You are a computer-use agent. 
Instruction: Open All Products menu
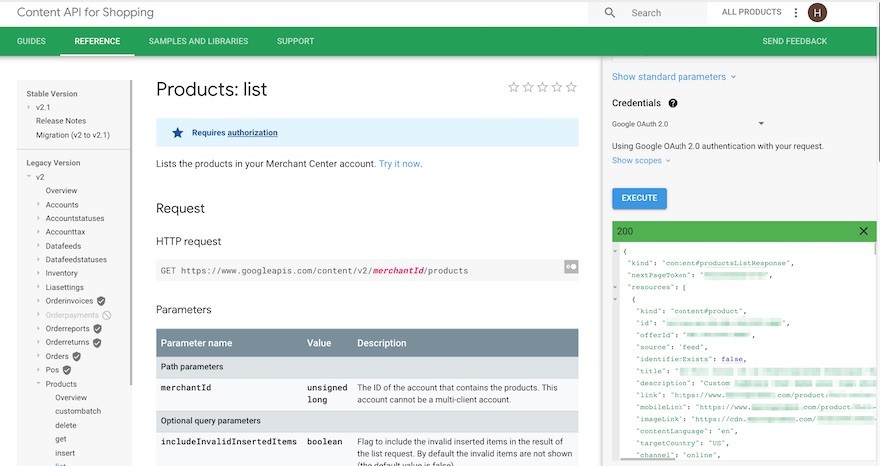(751, 12)
